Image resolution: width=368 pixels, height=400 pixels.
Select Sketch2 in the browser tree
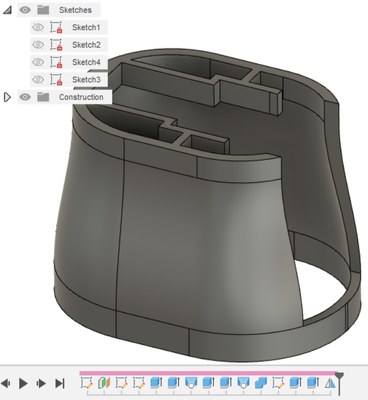[86, 45]
